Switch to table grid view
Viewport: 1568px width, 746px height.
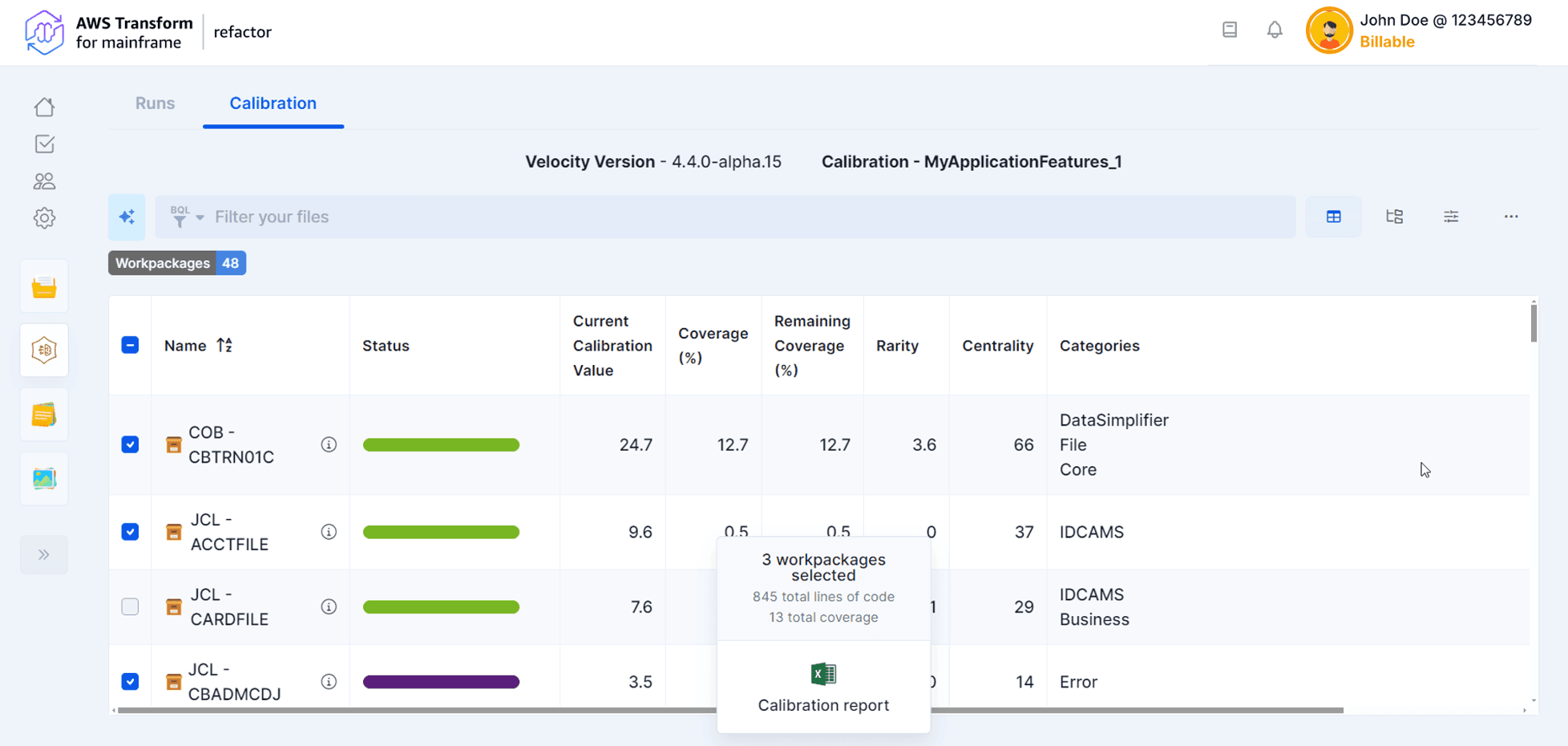coord(1333,217)
